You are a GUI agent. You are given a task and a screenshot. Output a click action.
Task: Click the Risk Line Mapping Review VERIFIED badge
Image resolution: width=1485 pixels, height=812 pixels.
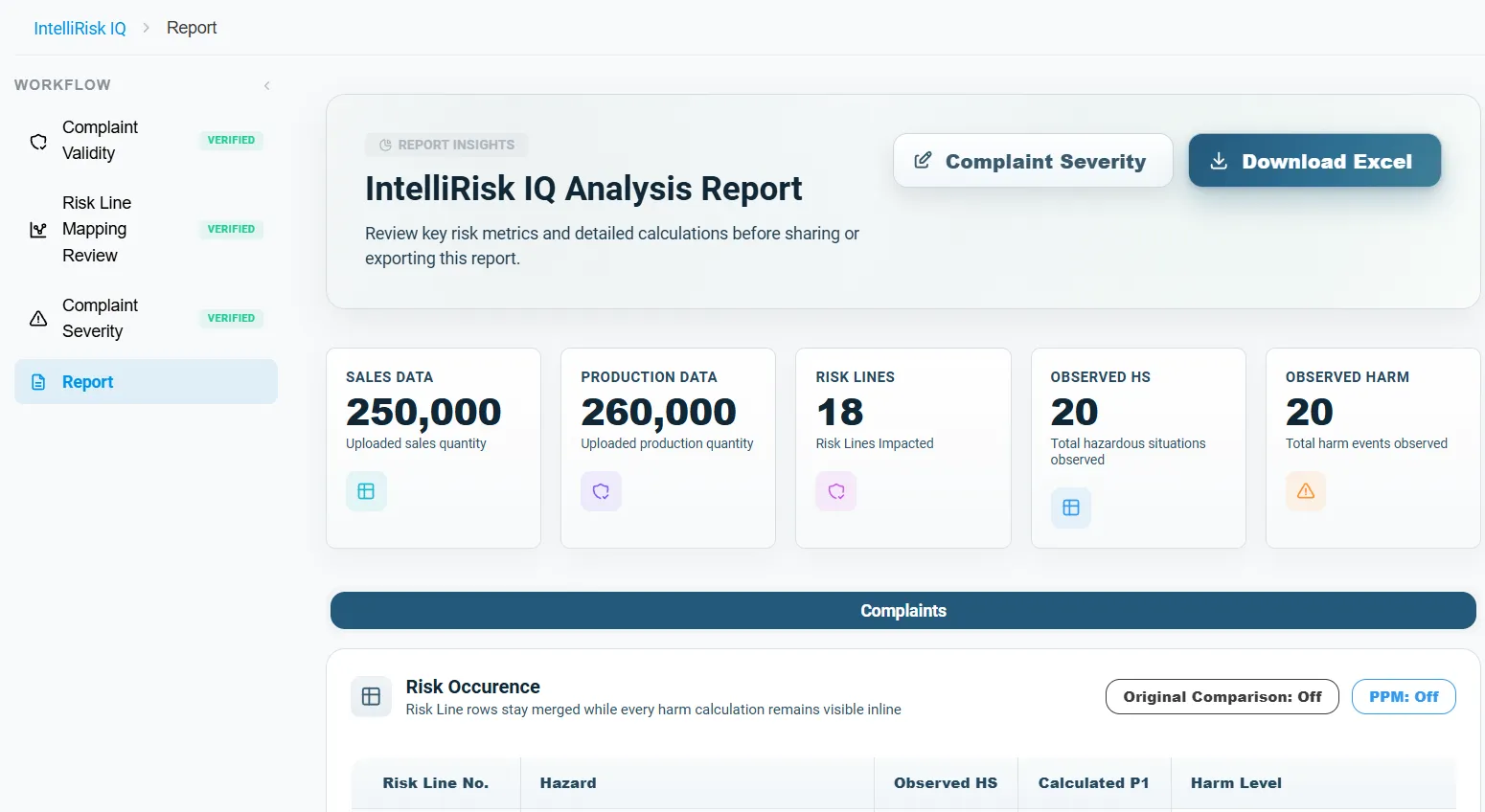tap(231, 230)
